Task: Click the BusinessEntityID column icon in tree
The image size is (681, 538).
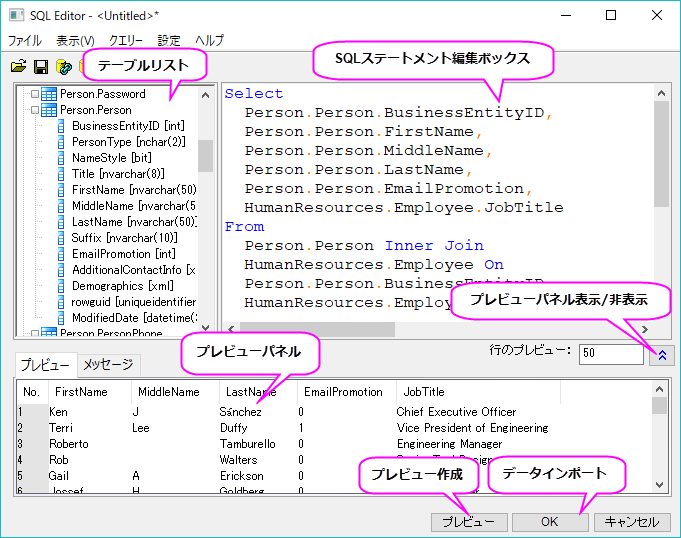Action: [x=61, y=126]
